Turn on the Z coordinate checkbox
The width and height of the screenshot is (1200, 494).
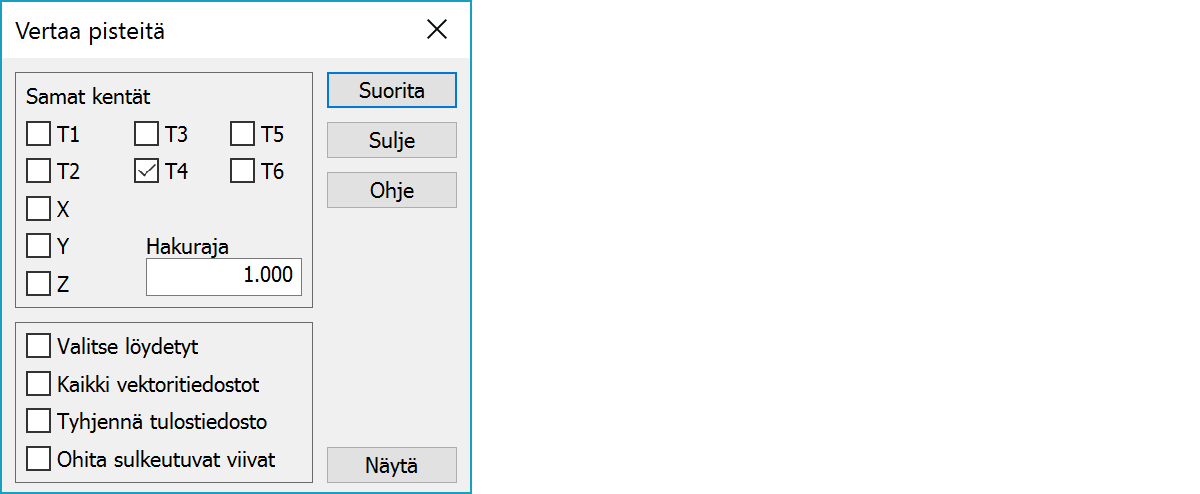[39, 284]
